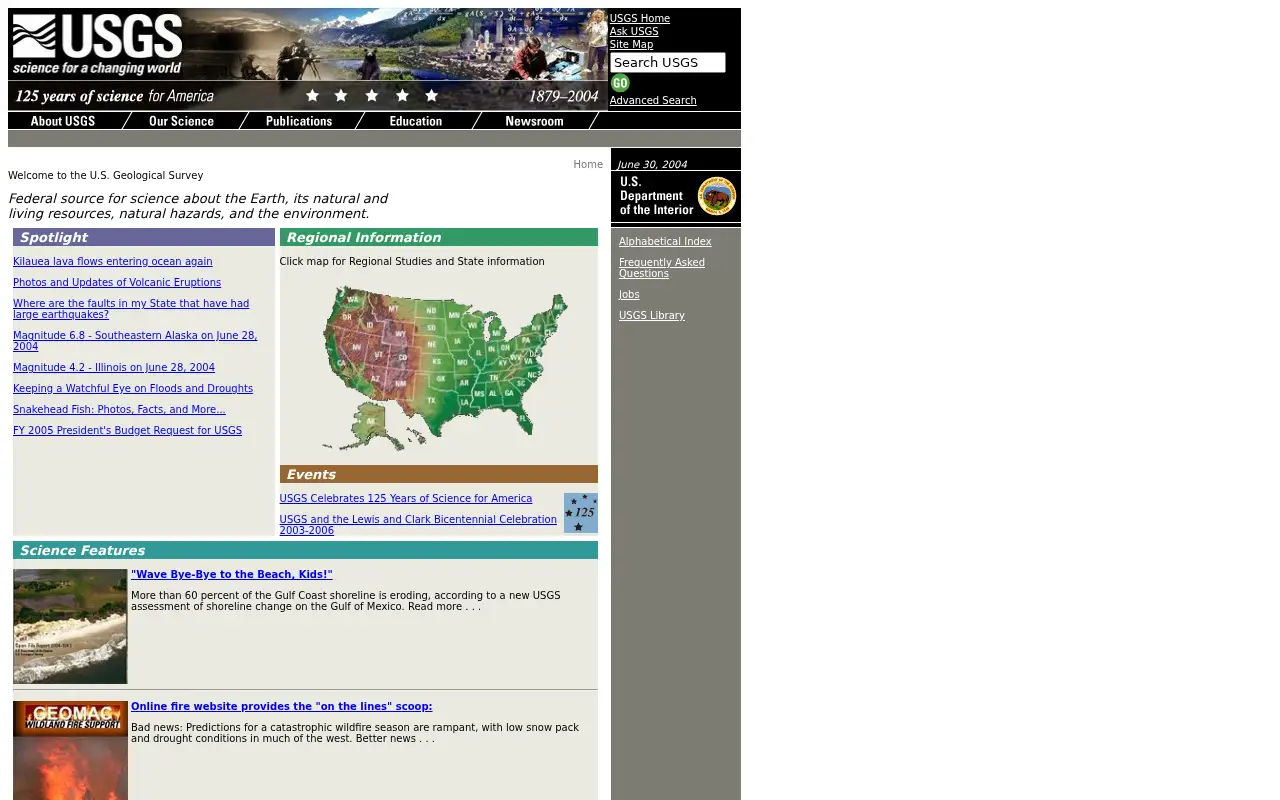Click the June 30, 2004 date text
The height and width of the screenshot is (800, 1280).
click(652, 164)
